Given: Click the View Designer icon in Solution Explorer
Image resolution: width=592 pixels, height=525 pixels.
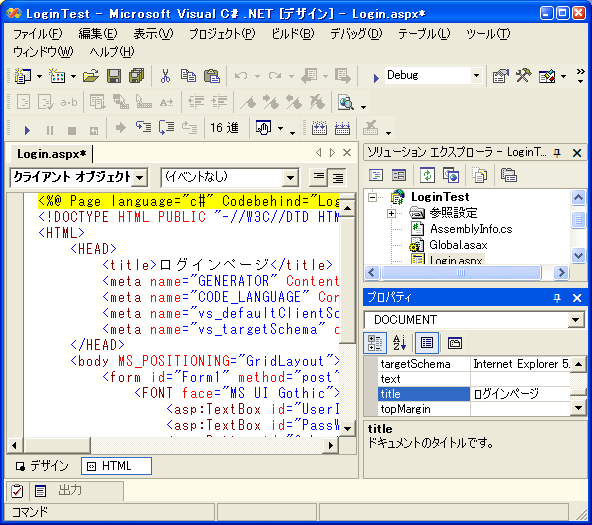Looking at the screenshot, I should 399,175.
